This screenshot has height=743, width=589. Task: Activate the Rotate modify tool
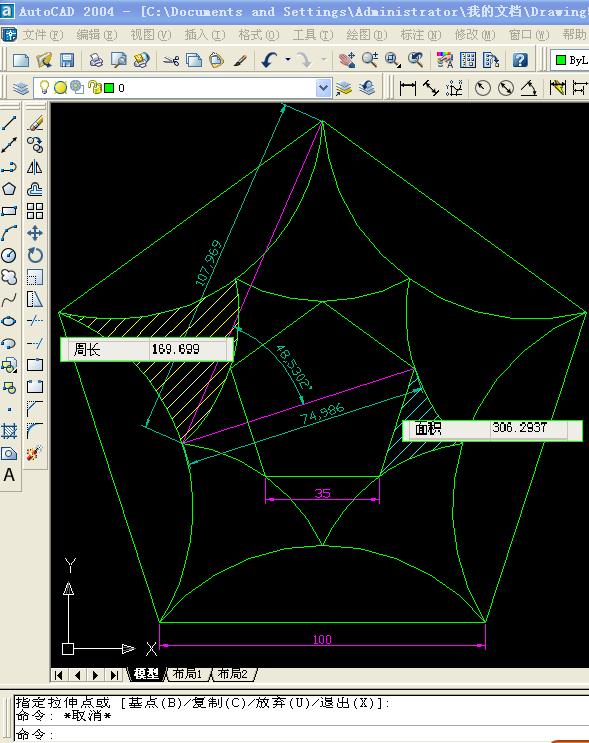[35, 255]
